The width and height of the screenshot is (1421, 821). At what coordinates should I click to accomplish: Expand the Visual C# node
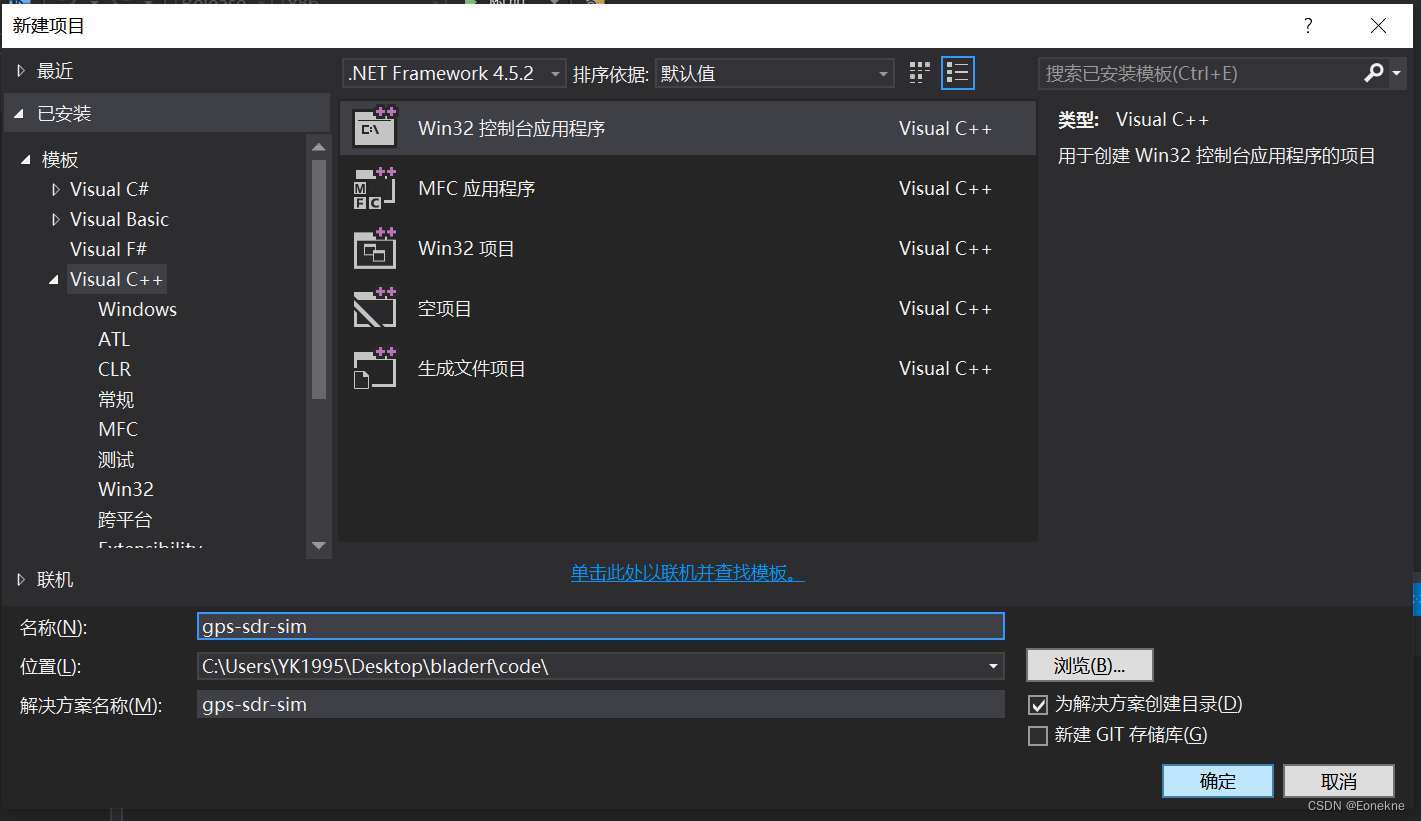[x=55, y=189]
